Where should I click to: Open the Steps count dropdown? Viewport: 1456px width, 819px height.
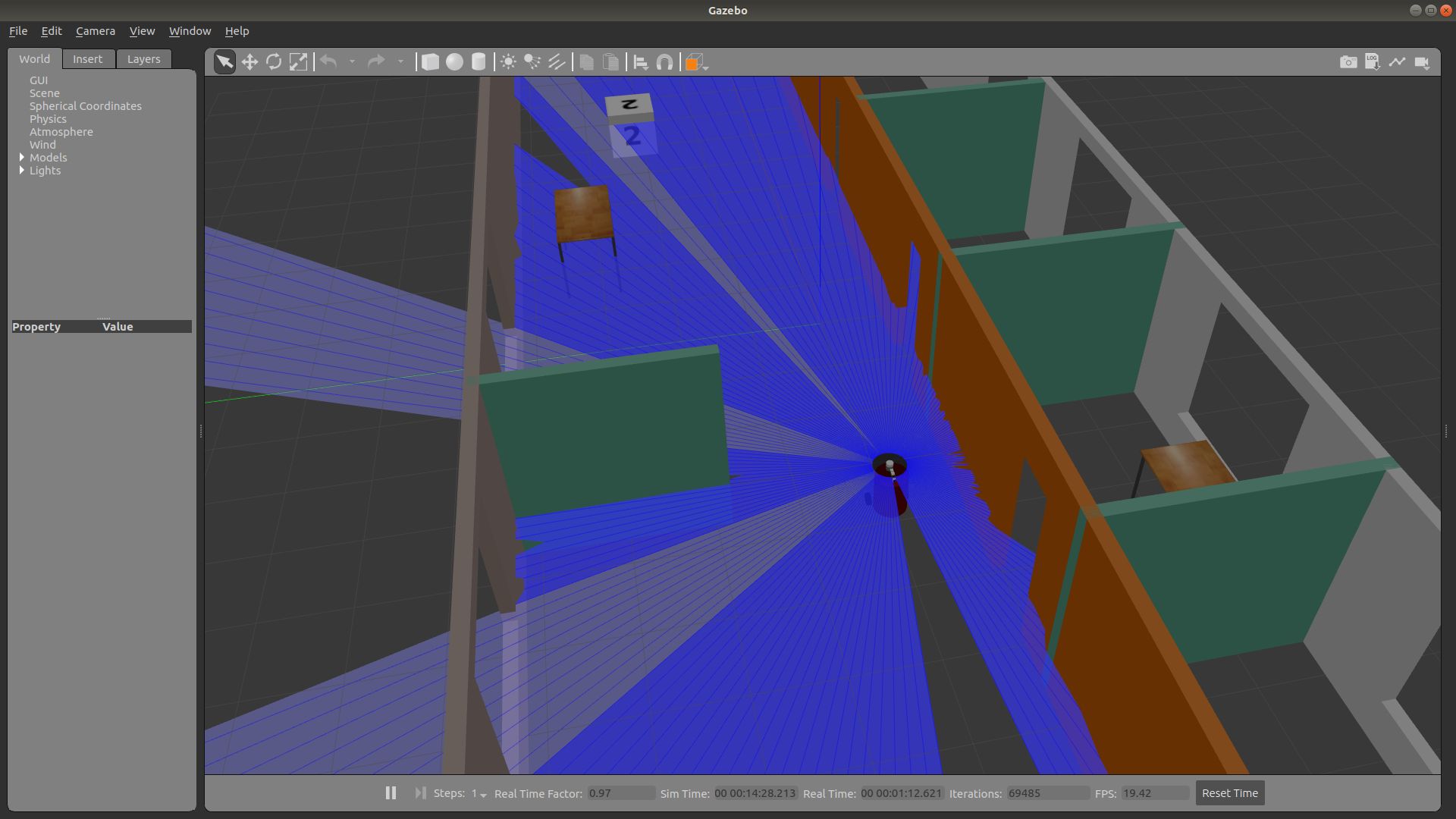(479, 794)
